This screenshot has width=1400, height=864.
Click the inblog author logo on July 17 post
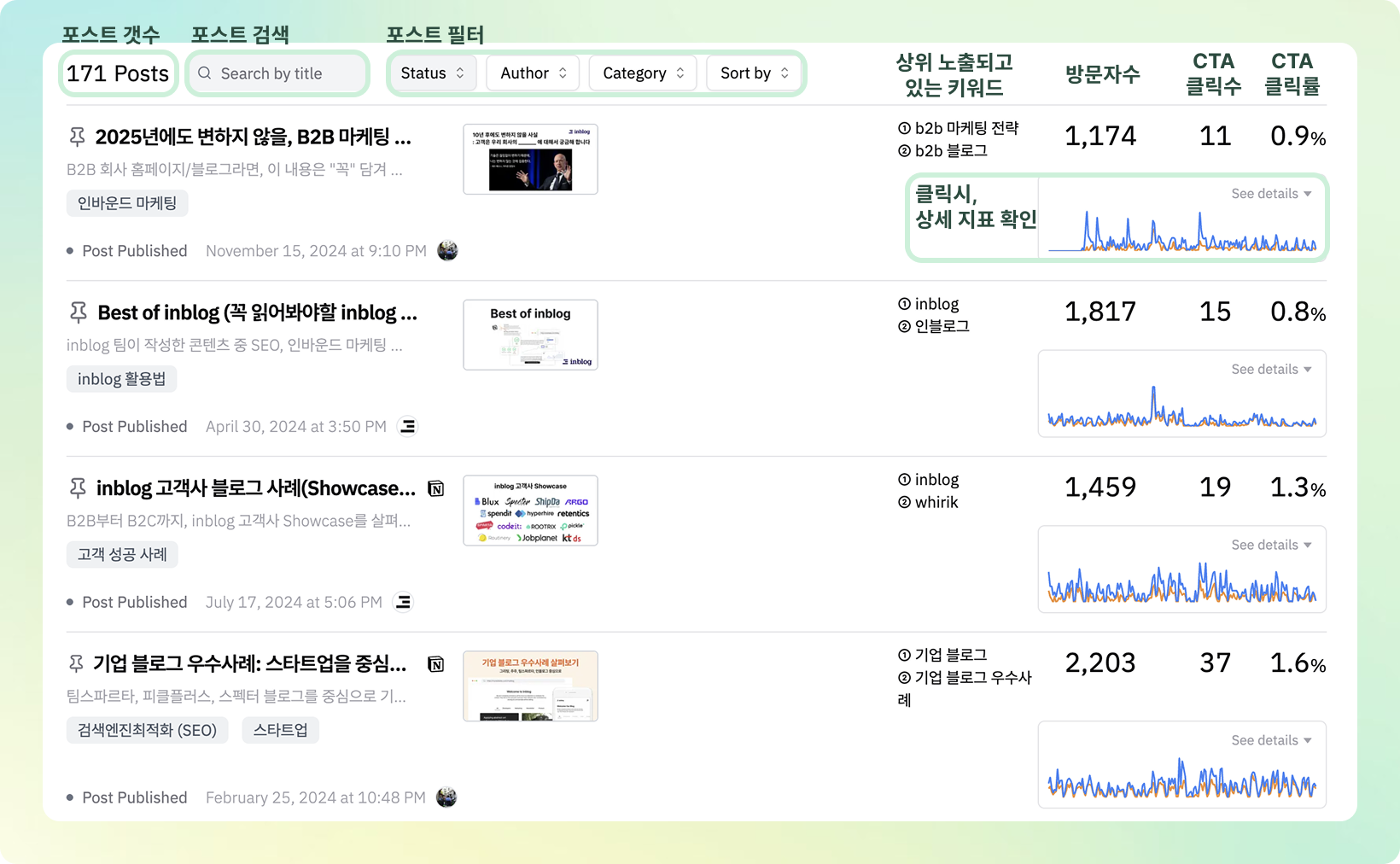point(403,602)
